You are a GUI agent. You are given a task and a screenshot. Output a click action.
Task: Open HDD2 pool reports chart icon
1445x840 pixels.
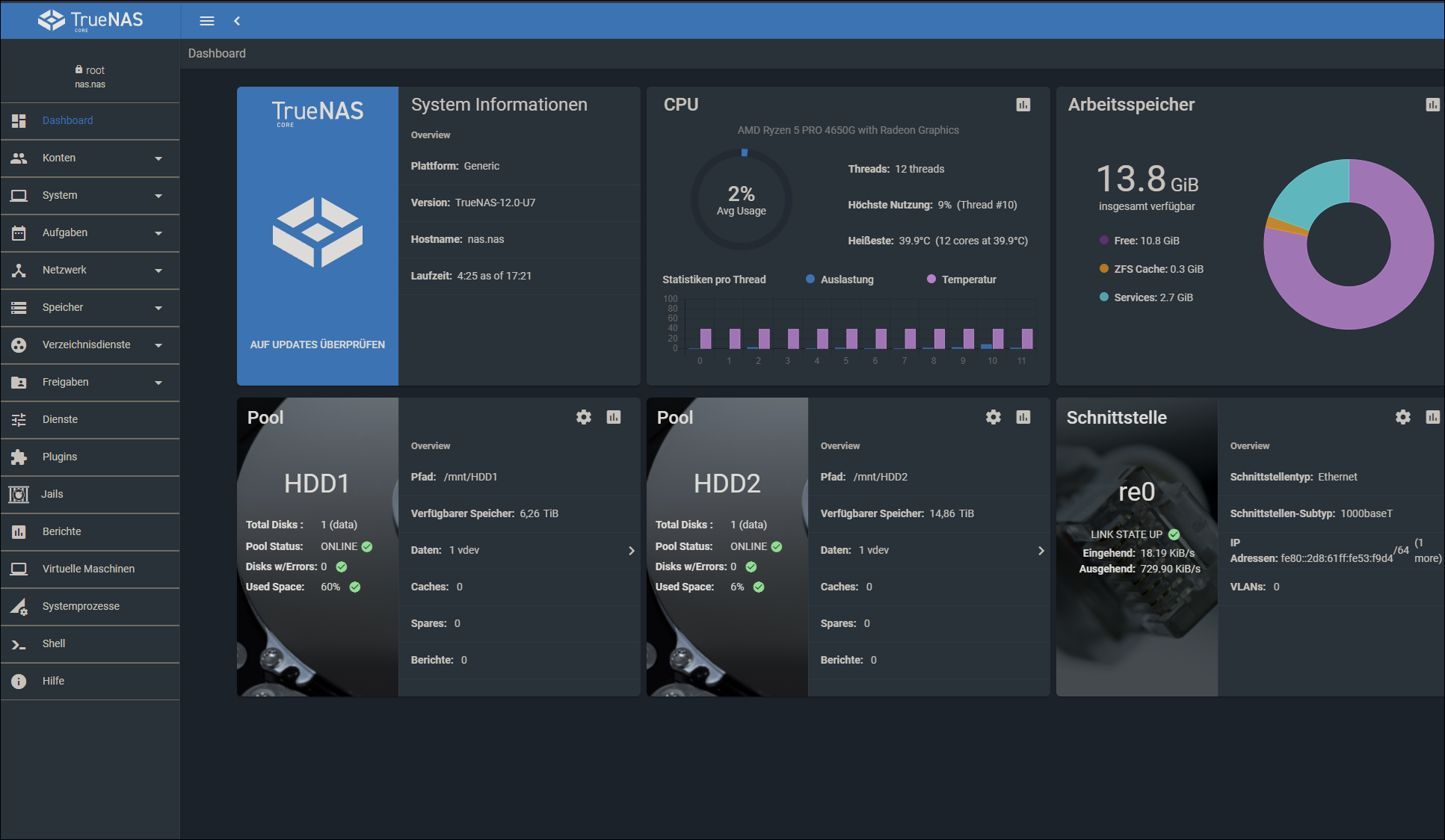pos(1023,417)
